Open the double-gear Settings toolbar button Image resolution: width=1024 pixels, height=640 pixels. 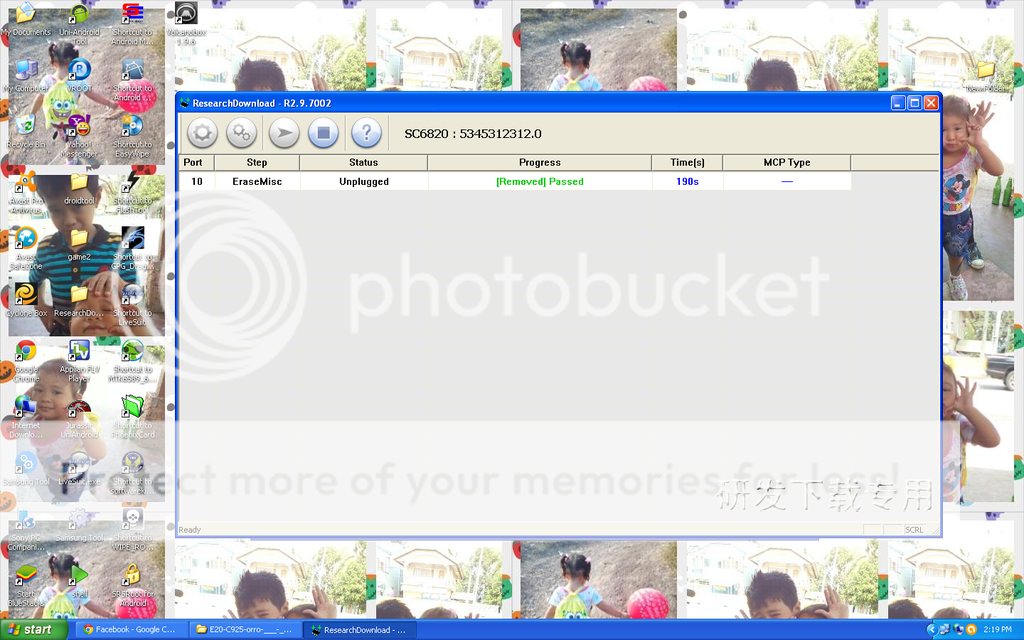click(242, 133)
